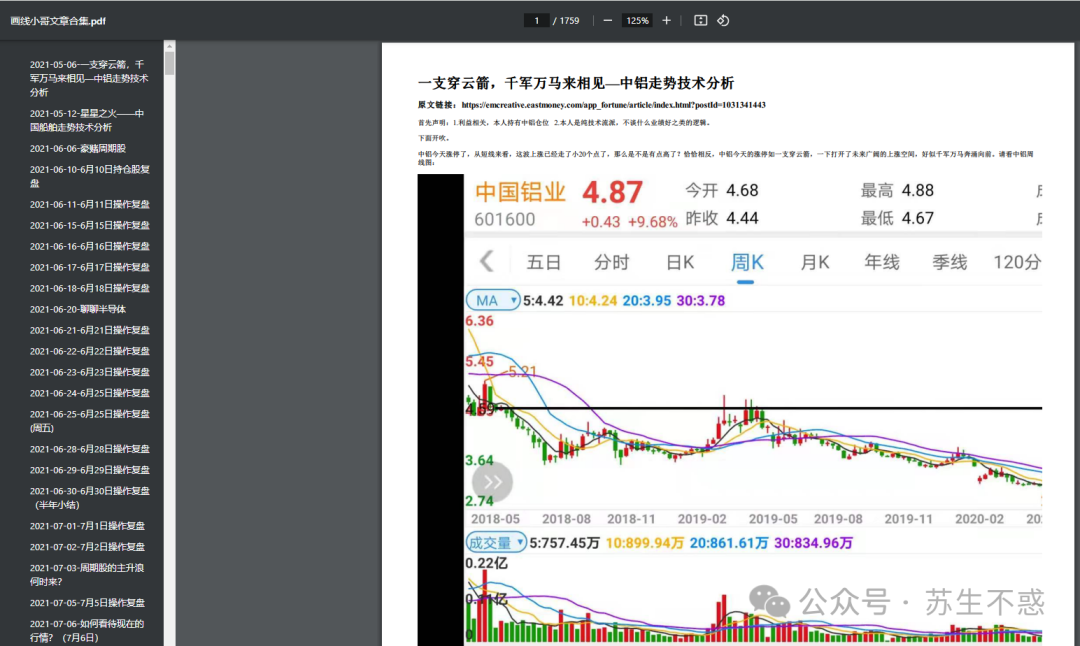Rotate the document with the rotate icon

(723, 21)
